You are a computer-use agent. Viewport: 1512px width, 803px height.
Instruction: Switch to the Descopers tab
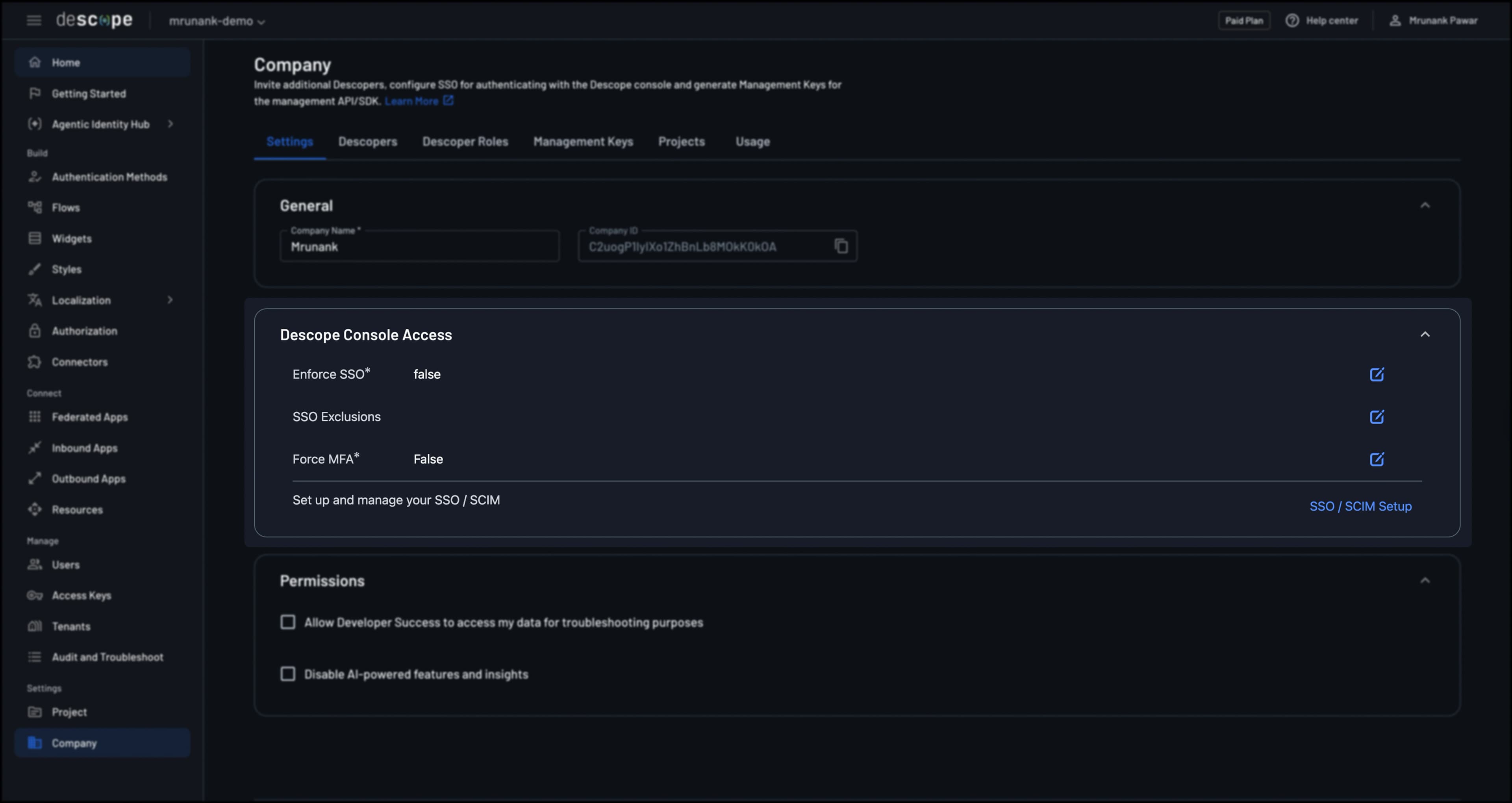pos(367,141)
